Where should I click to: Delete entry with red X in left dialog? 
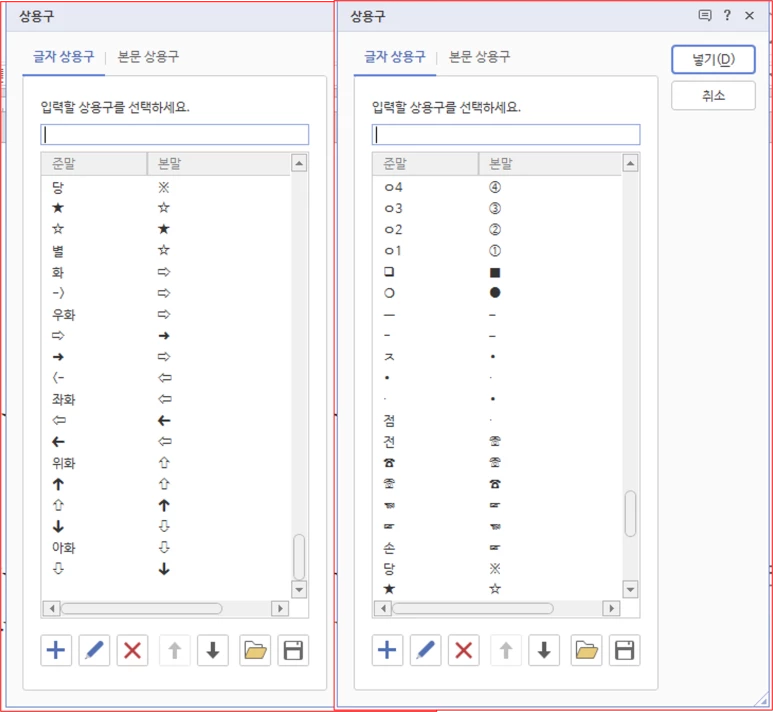point(132,650)
